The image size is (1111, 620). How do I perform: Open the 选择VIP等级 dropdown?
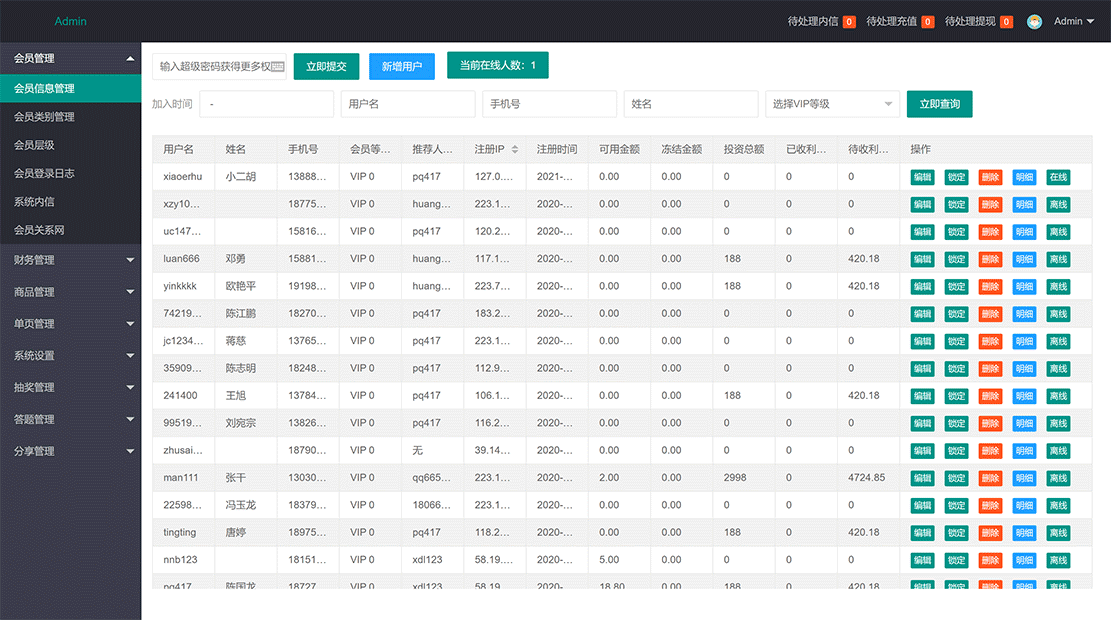pyautogui.click(x=832, y=104)
